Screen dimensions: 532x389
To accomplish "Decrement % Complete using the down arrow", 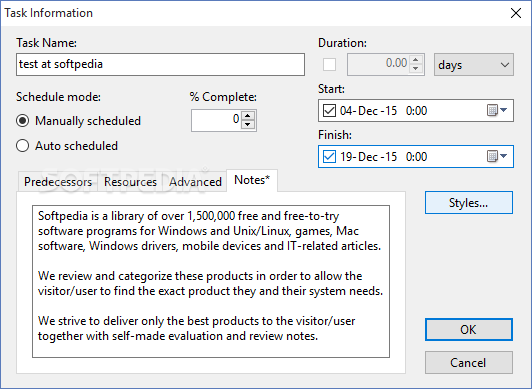I will pyautogui.click(x=248, y=124).
